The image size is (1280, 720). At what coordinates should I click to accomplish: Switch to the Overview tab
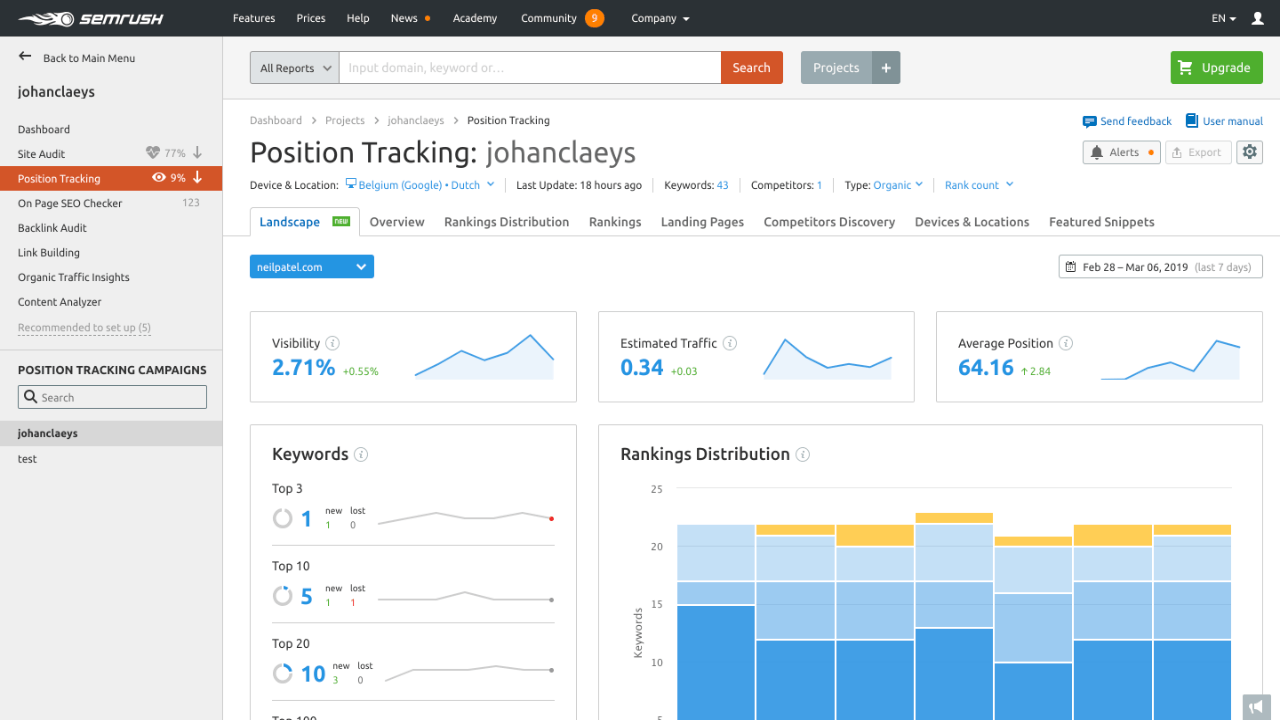point(397,222)
